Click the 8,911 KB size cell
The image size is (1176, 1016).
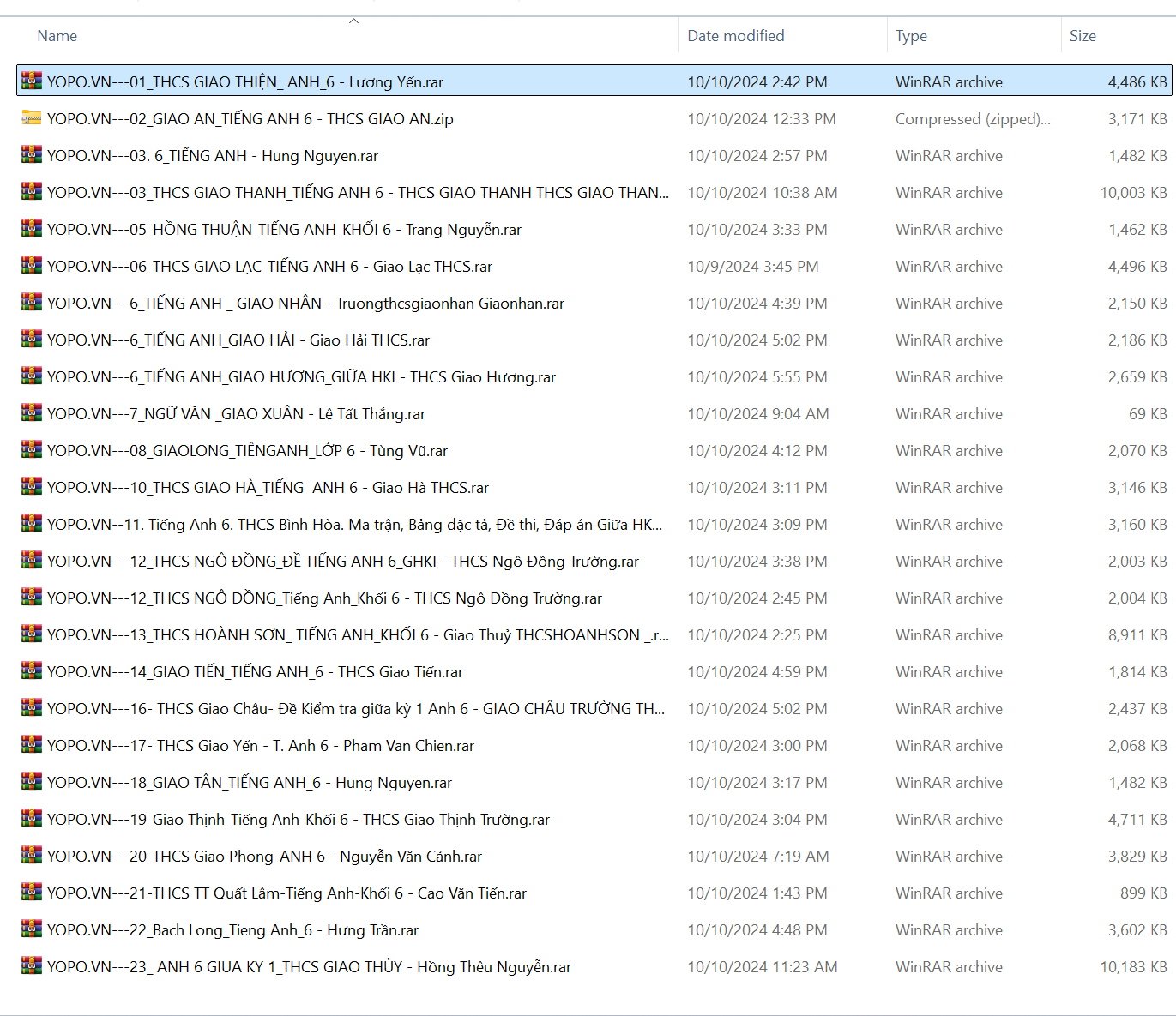tap(1137, 635)
